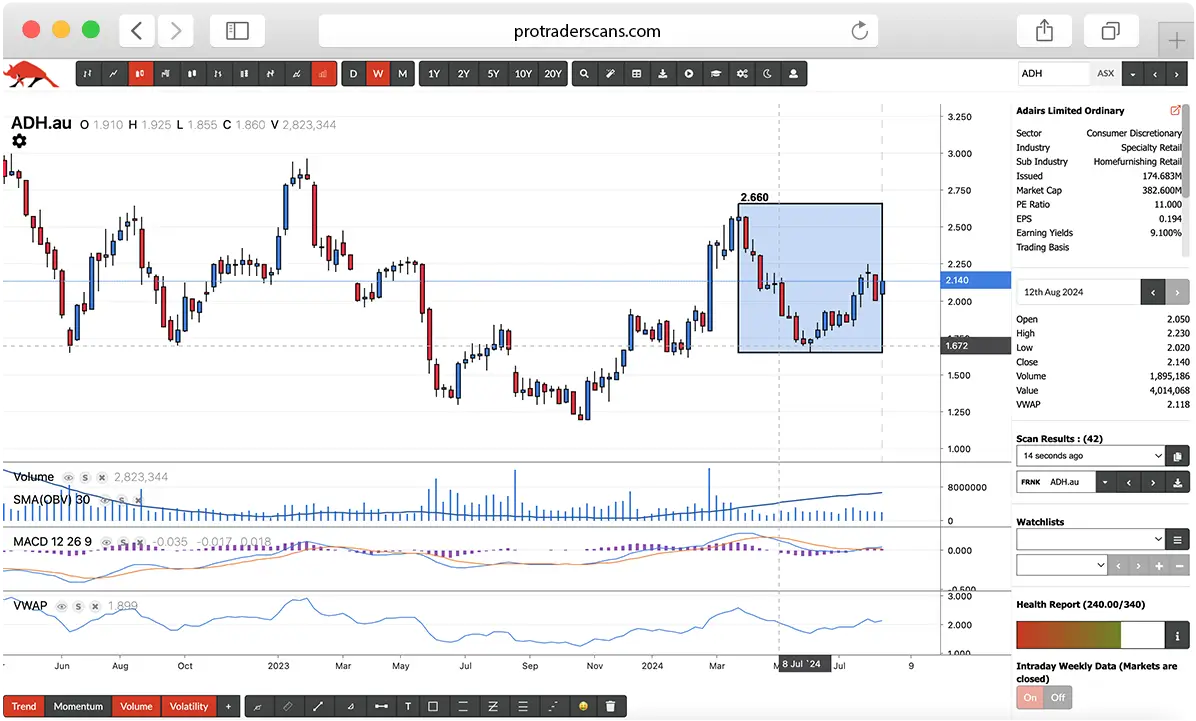The width and height of the screenshot is (1196, 721).
Task: Select the candlestick chart type icon
Action: (x=140, y=74)
